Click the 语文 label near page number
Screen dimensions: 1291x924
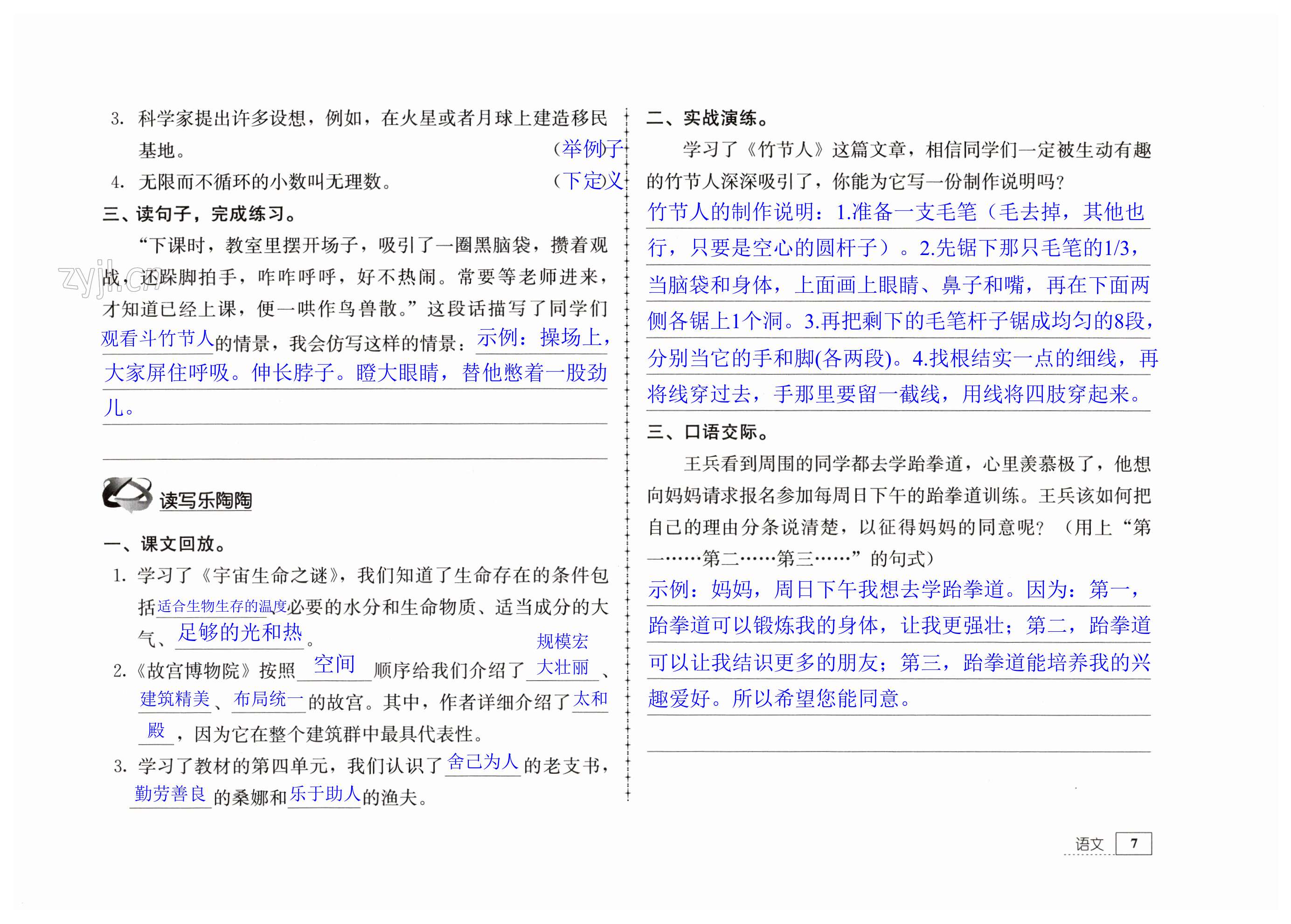(1089, 844)
